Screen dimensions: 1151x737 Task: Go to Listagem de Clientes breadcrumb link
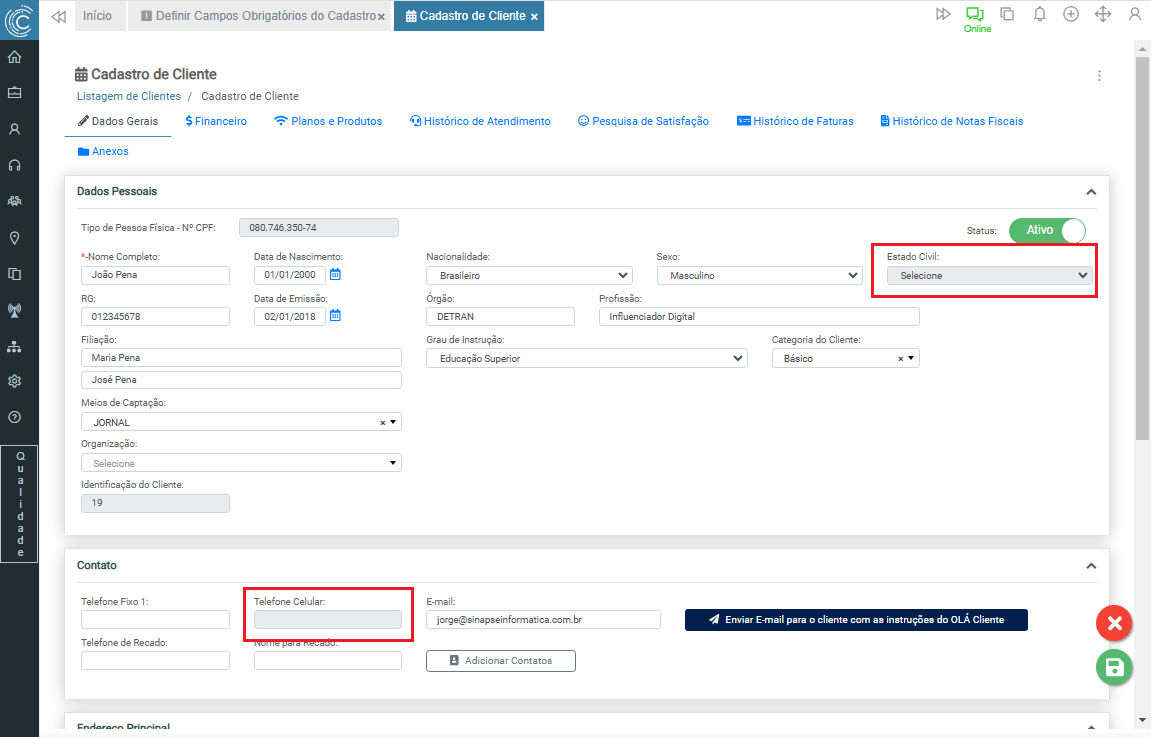tap(129, 96)
